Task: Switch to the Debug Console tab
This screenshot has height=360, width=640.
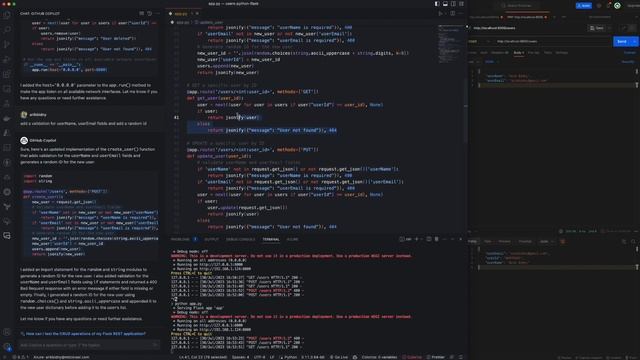Action: (x=240, y=239)
